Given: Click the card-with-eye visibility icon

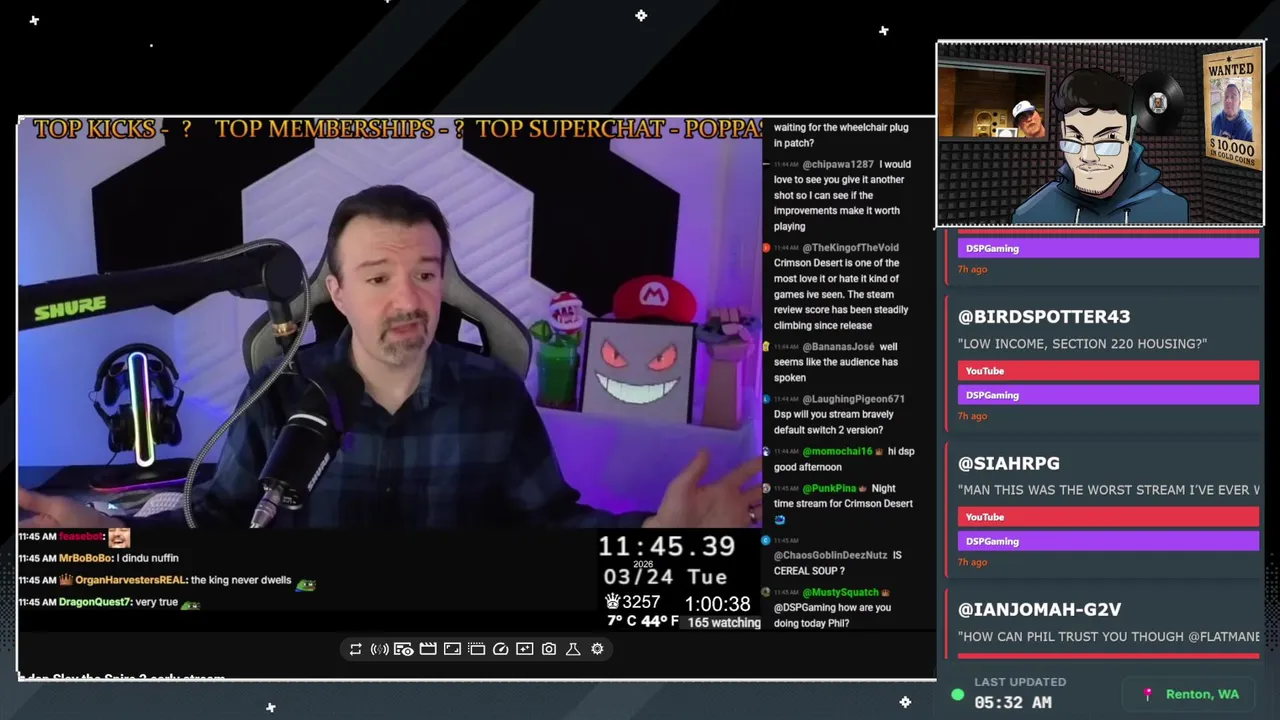Looking at the screenshot, I should [403, 649].
